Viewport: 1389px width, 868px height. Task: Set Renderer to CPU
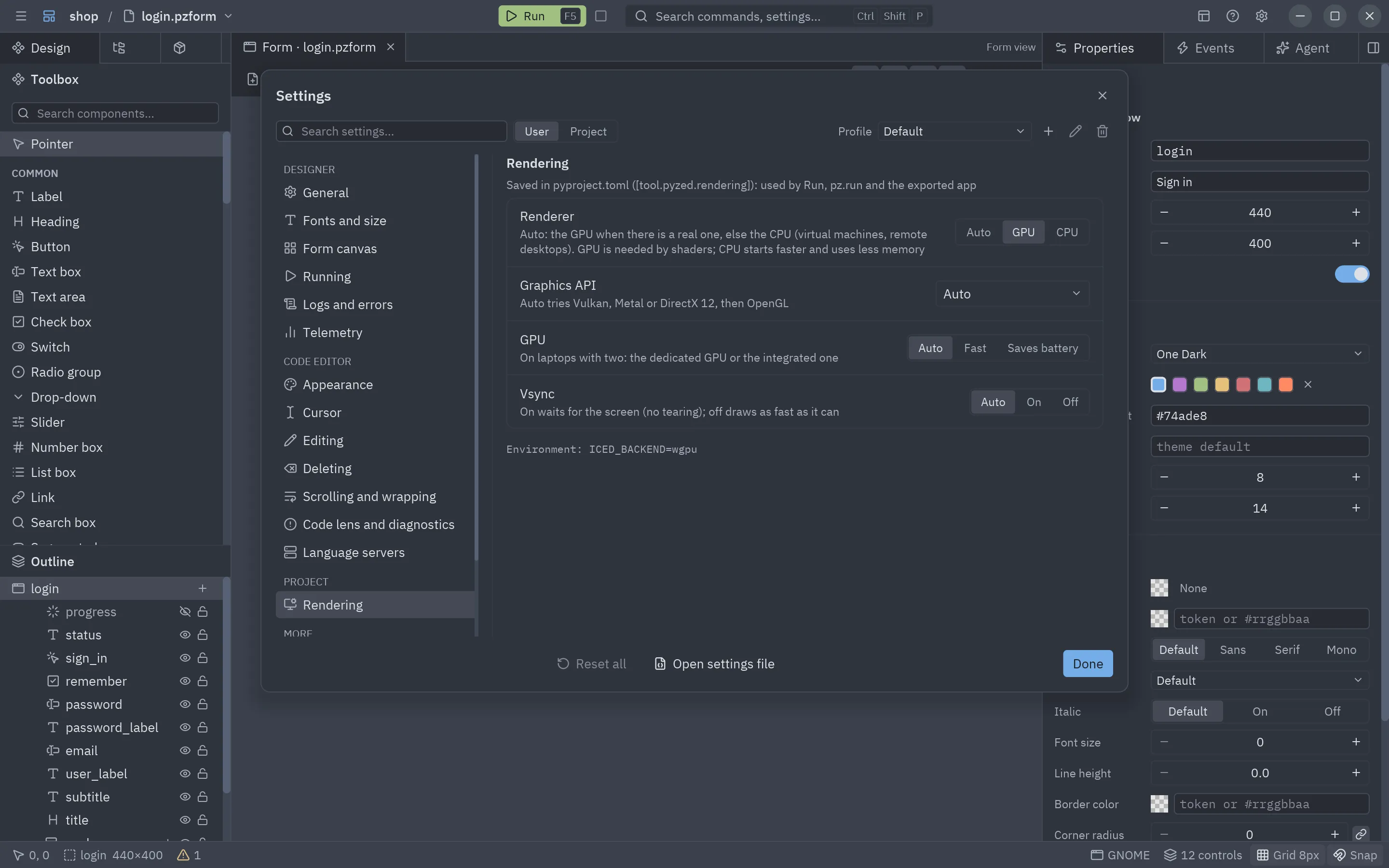click(1066, 232)
